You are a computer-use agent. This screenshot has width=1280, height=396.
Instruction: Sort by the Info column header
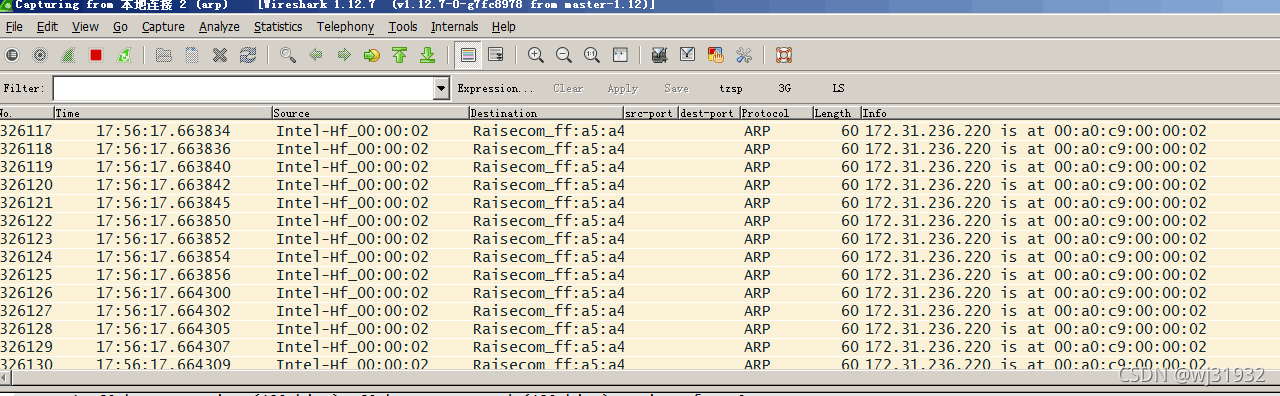coord(1070,113)
